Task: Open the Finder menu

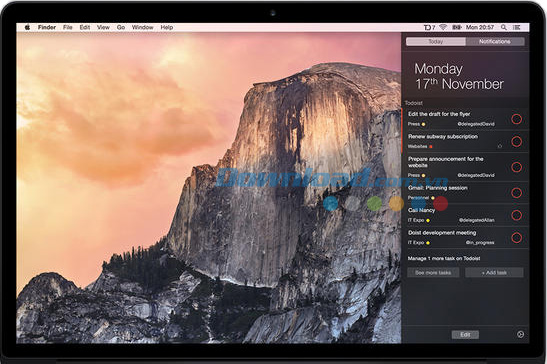Action: click(x=47, y=27)
